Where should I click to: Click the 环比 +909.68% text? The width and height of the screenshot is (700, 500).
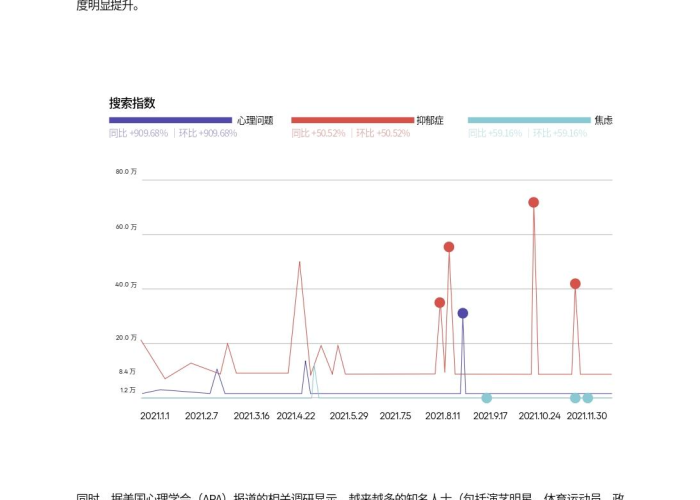pos(208,133)
